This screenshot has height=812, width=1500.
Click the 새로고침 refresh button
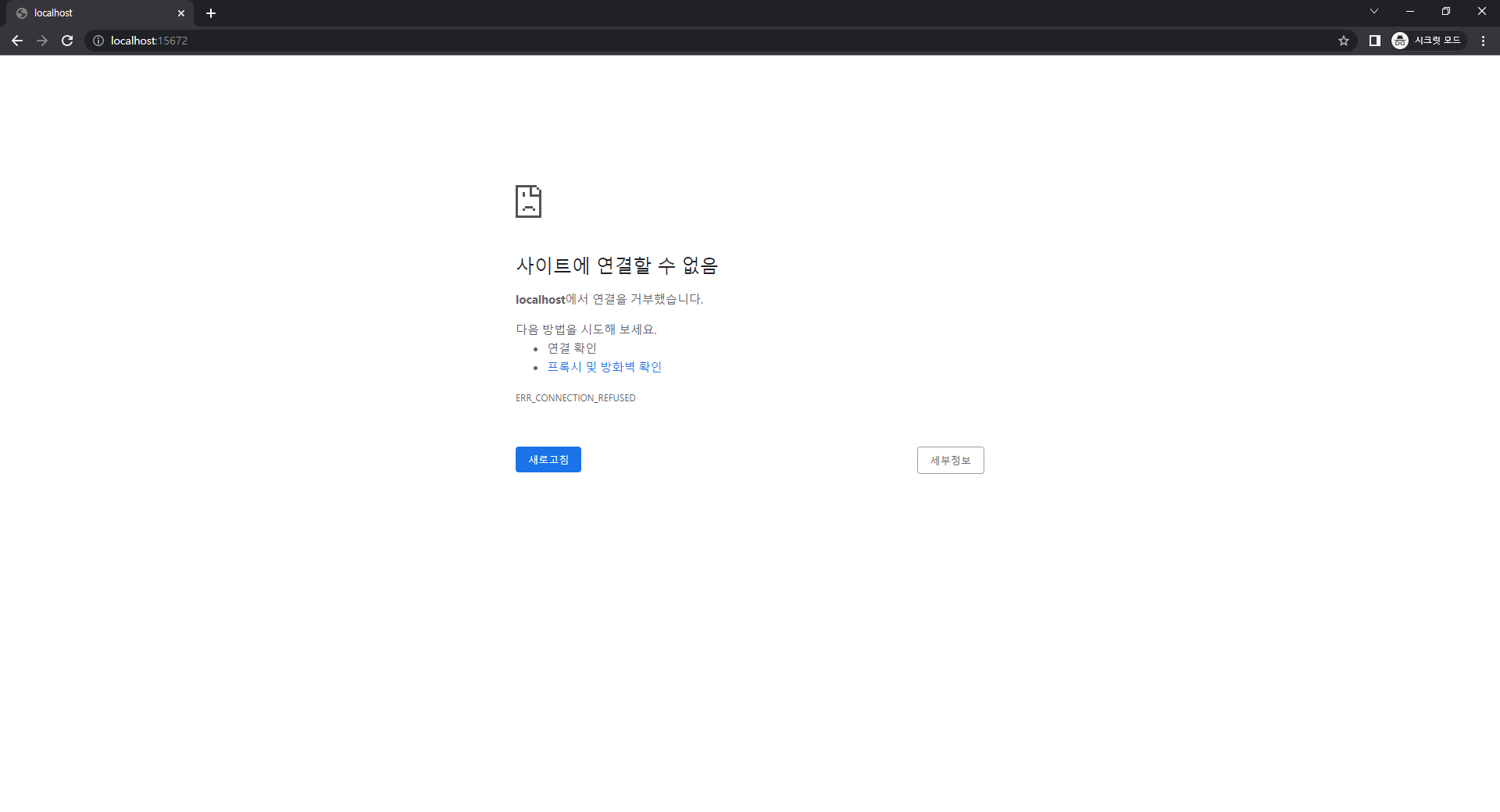click(548, 459)
